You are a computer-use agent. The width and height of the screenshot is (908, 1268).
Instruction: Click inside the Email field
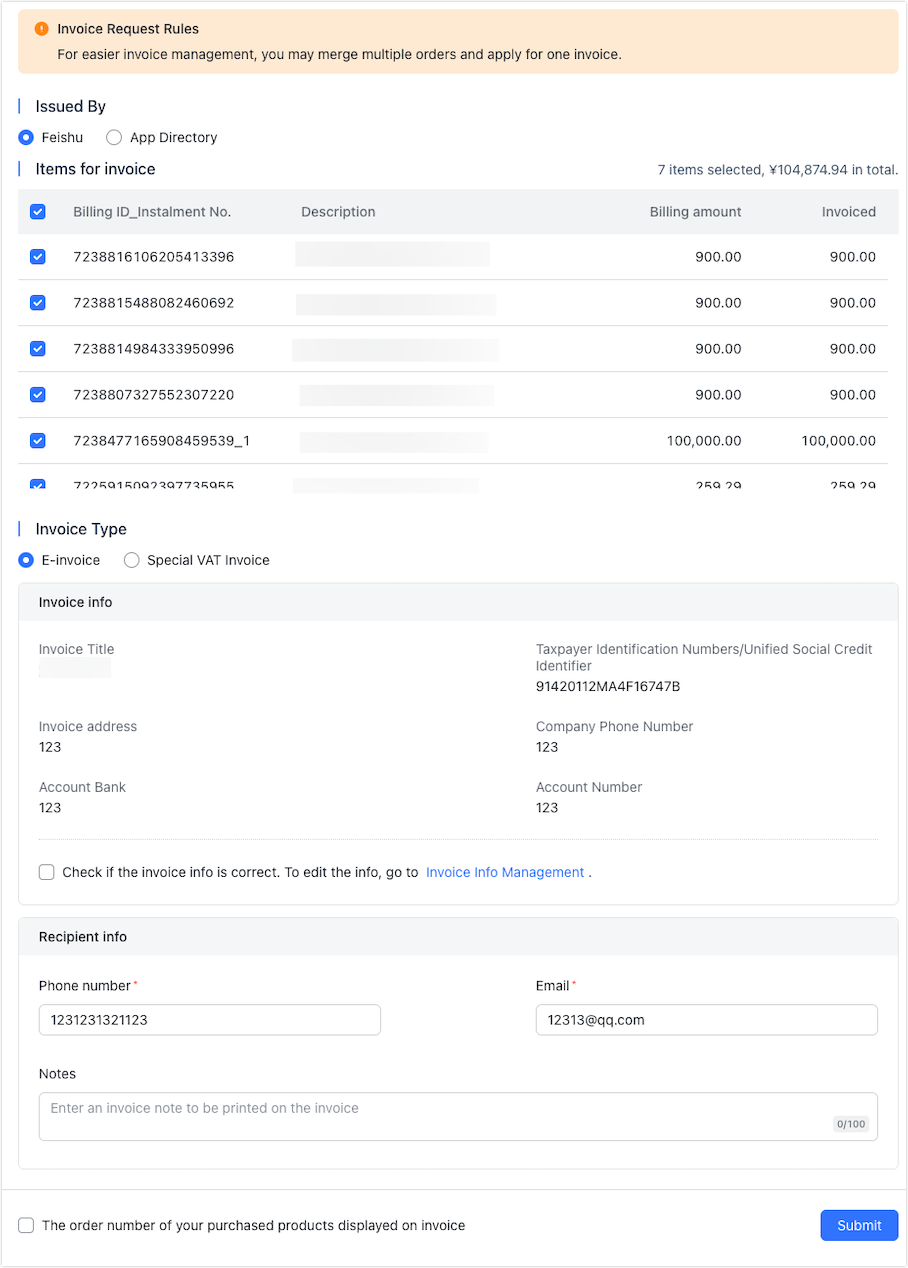pyautogui.click(x=706, y=1019)
